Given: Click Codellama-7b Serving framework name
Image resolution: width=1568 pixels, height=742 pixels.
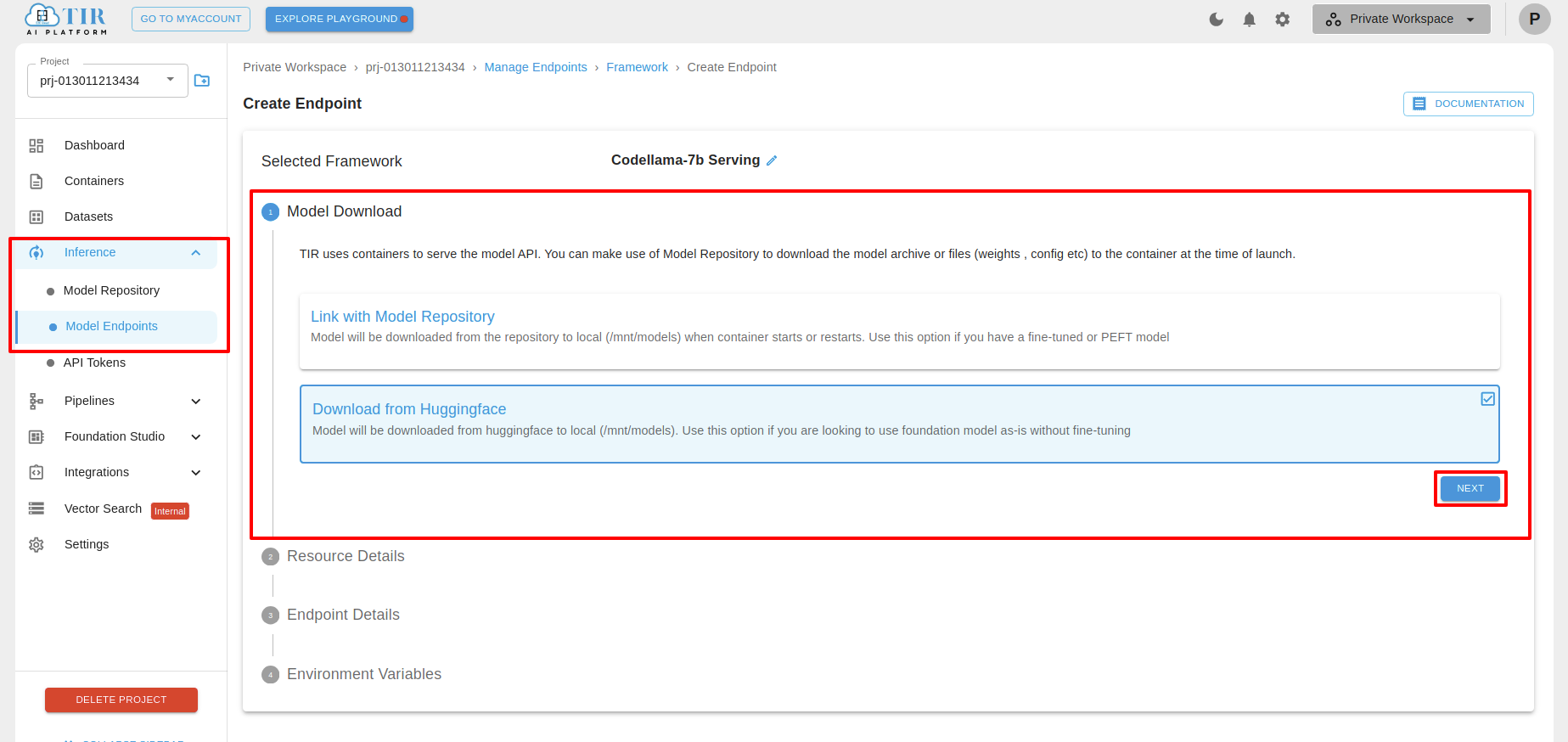Looking at the screenshot, I should pos(685,160).
